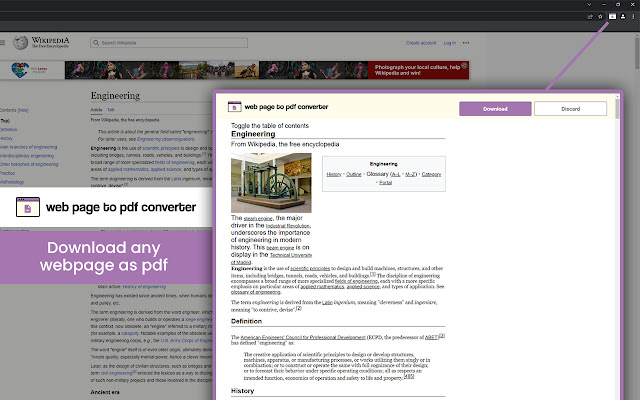The image size is (640, 400).
Task: Click the Wikipedia globe logo
Action: [x=20, y=42]
